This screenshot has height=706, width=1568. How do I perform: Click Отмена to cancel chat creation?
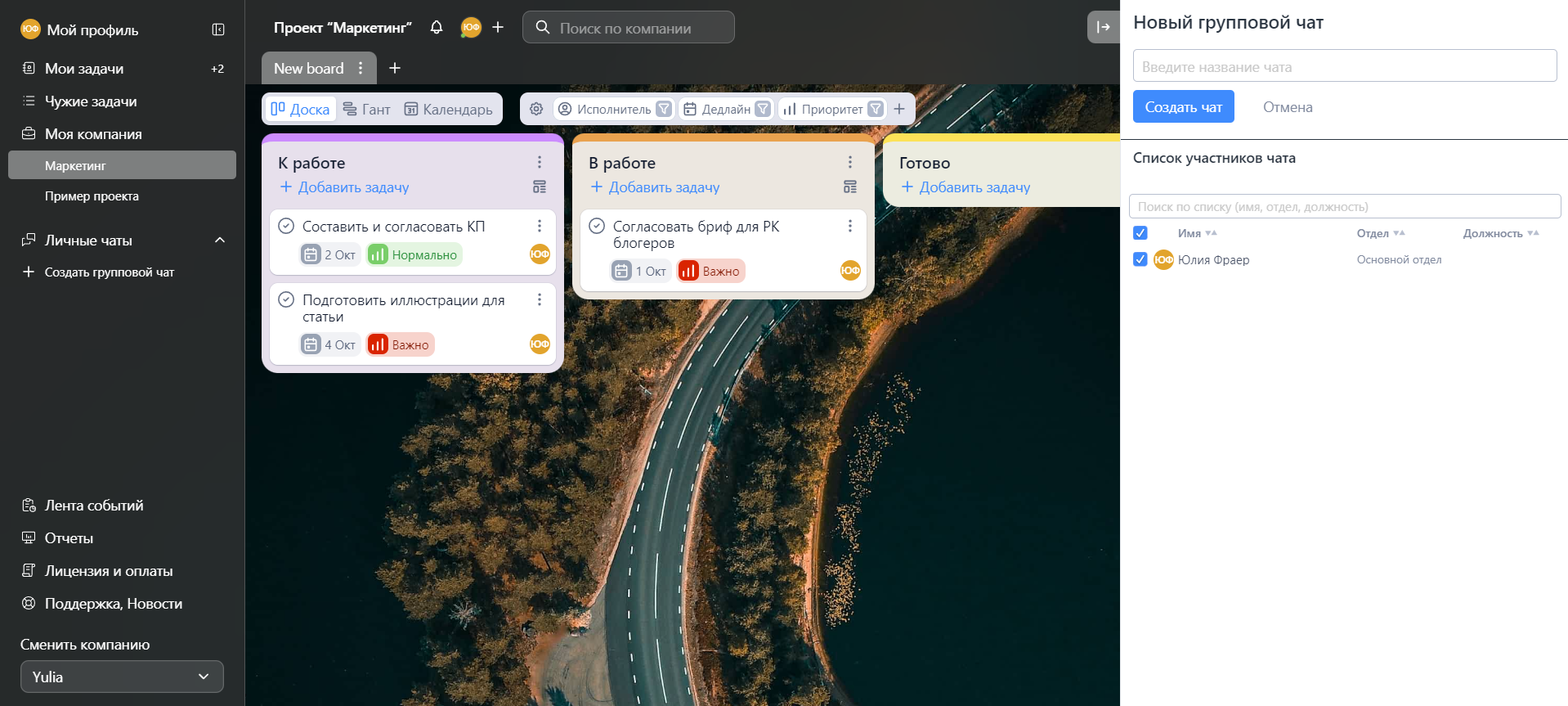tap(1288, 107)
